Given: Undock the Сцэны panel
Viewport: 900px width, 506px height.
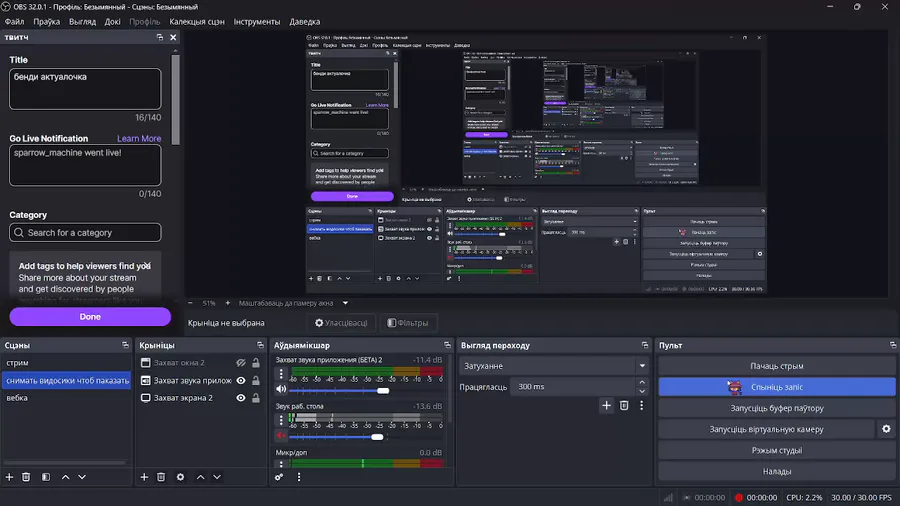Looking at the screenshot, I should click(x=125, y=345).
